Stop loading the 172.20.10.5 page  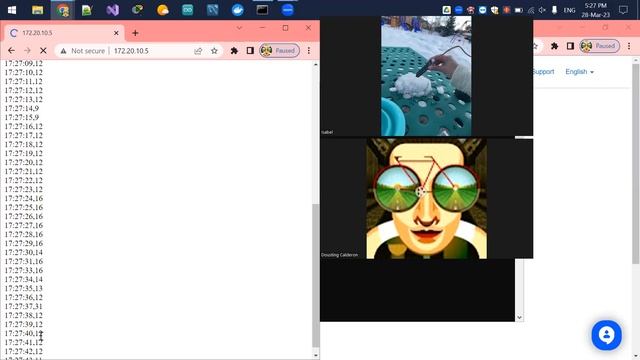click(x=43, y=51)
